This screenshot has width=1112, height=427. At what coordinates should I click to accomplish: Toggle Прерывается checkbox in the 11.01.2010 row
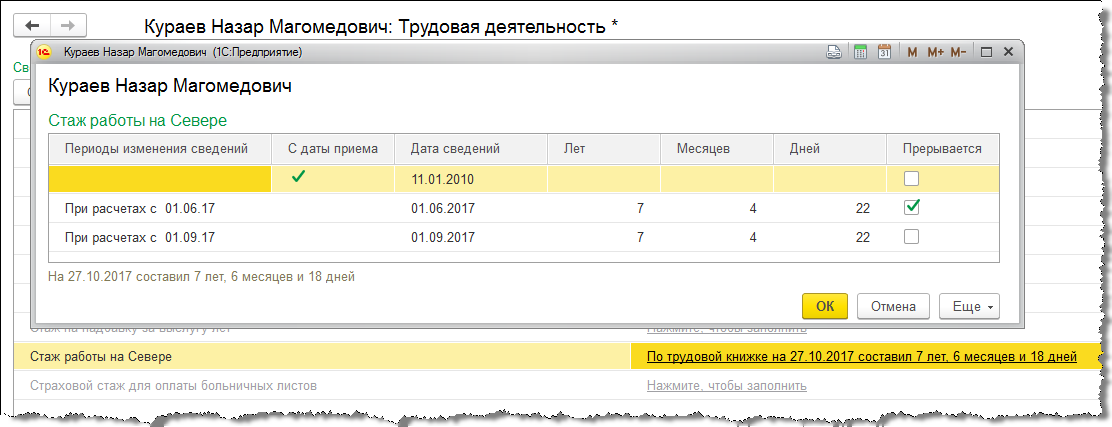click(911, 180)
